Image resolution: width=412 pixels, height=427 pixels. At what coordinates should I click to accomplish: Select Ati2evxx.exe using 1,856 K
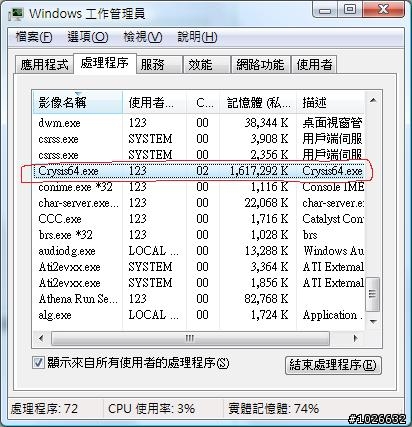pyautogui.click(x=199, y=283)
